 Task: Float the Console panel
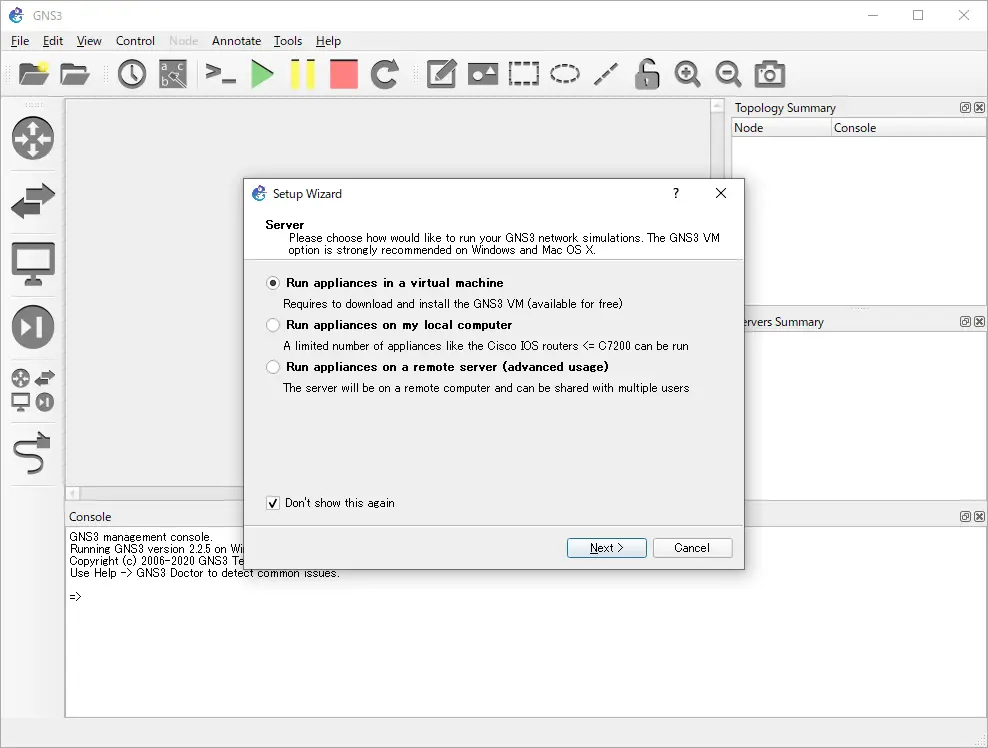(x=965, y=517)
